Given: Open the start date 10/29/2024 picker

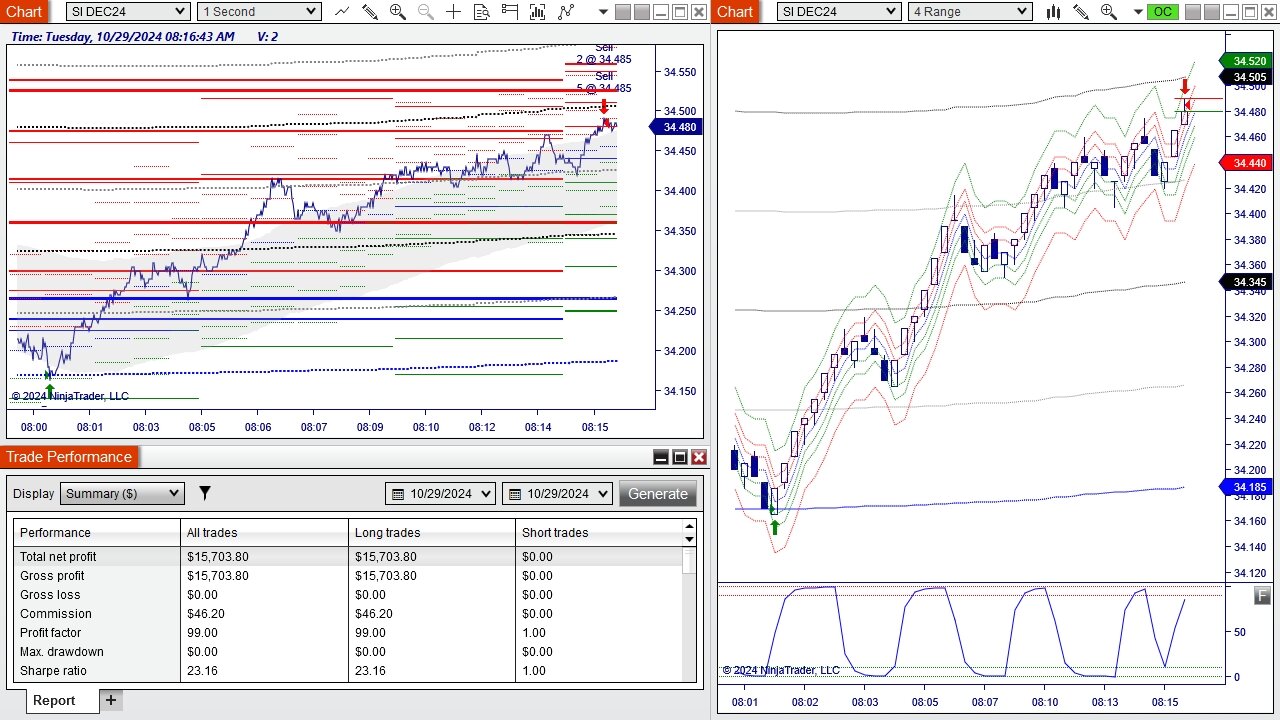Looking at the screenshot, I should coord(440,494).
